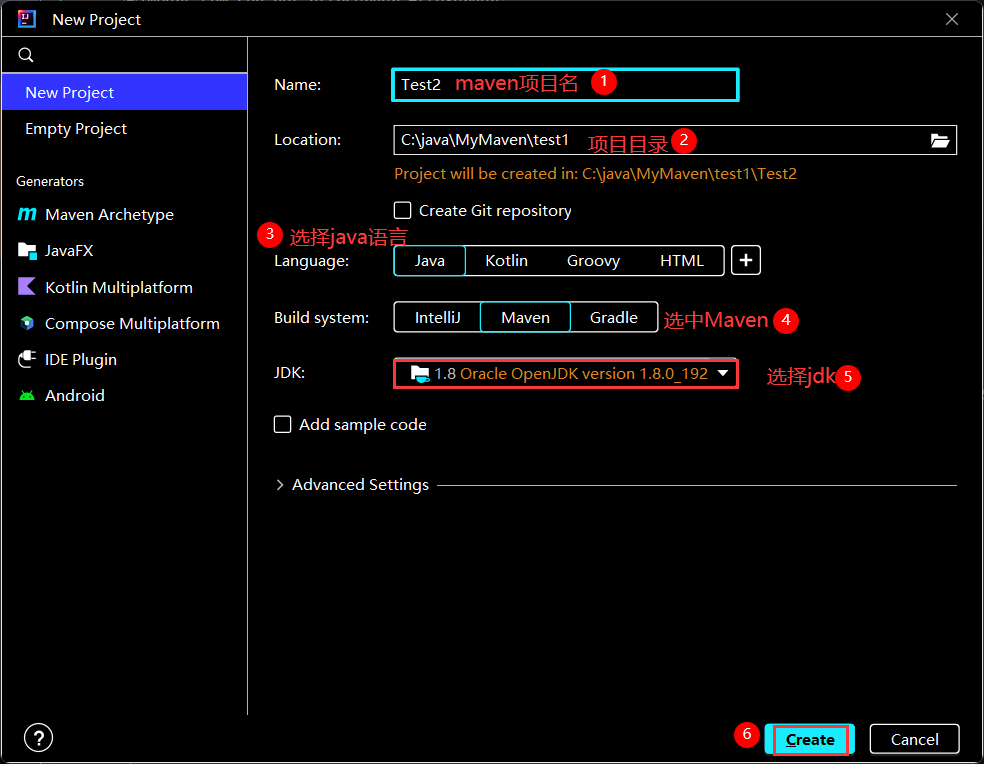The height and width of the screenshot is (764, 984).
Task: Select New Project in the sidebar
Action: [70, 92]
